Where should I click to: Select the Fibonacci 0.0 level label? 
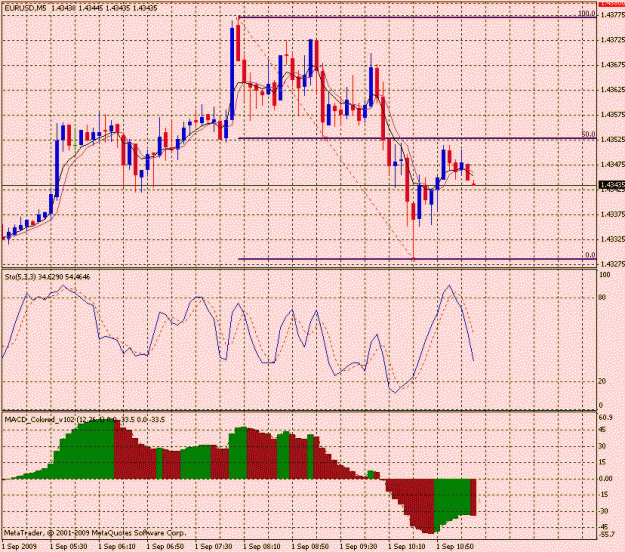click(590, 255)
